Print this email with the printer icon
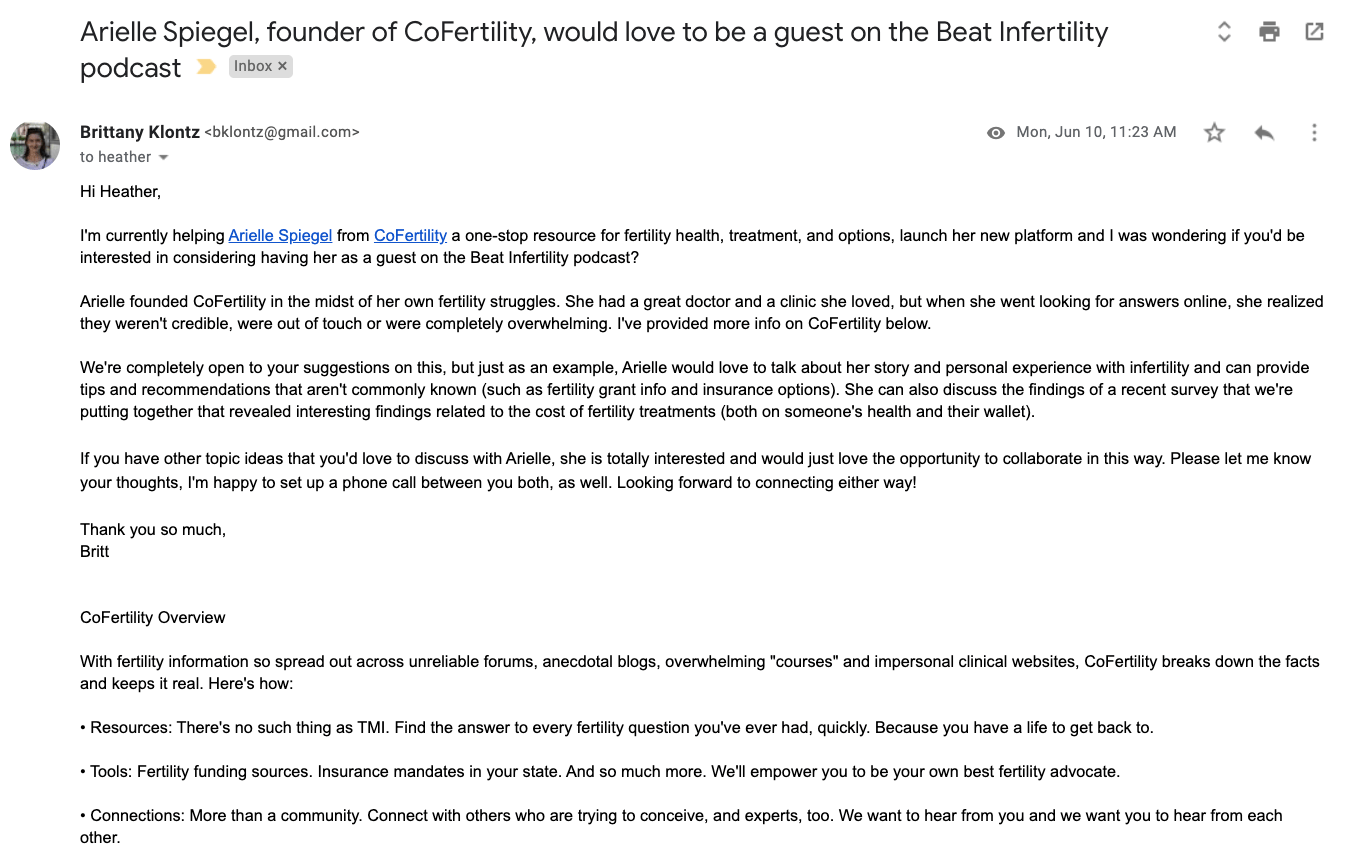Image resolution: width=1345 pixels, height=862 pixels. point(1269,32)
